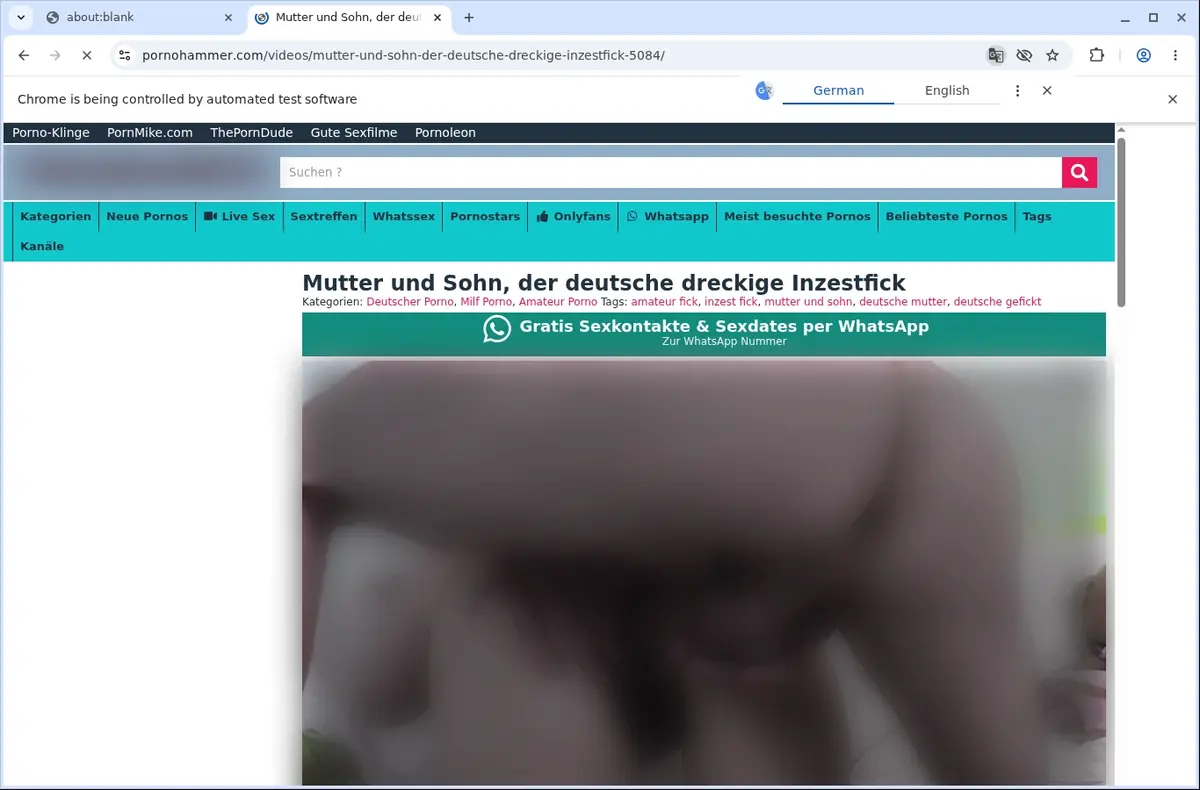The width and height of the screenshot is (1200, 790).
Task: Click the WhatsApp logo in green banner
Action: 497,329
